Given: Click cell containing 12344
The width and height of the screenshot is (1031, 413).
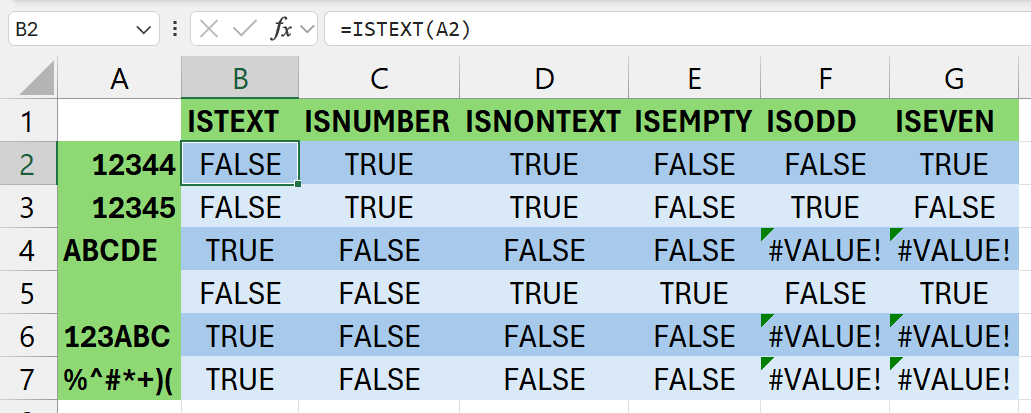Looking at the screenshot, I should 119,164.
